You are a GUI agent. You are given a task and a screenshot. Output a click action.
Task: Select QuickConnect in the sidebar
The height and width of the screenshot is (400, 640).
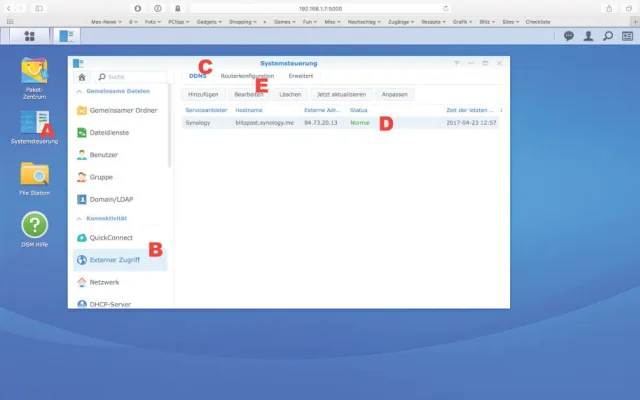[112, 238]
